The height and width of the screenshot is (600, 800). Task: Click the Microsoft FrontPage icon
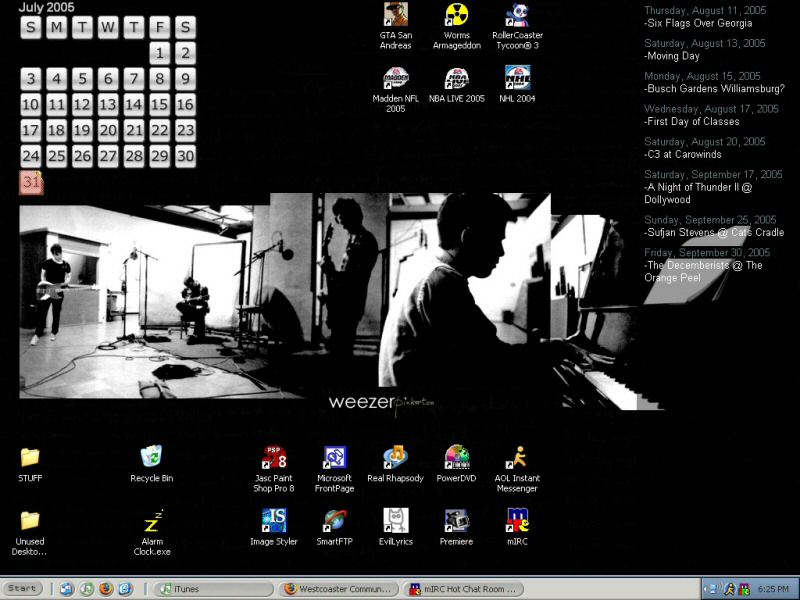point(334,469)
